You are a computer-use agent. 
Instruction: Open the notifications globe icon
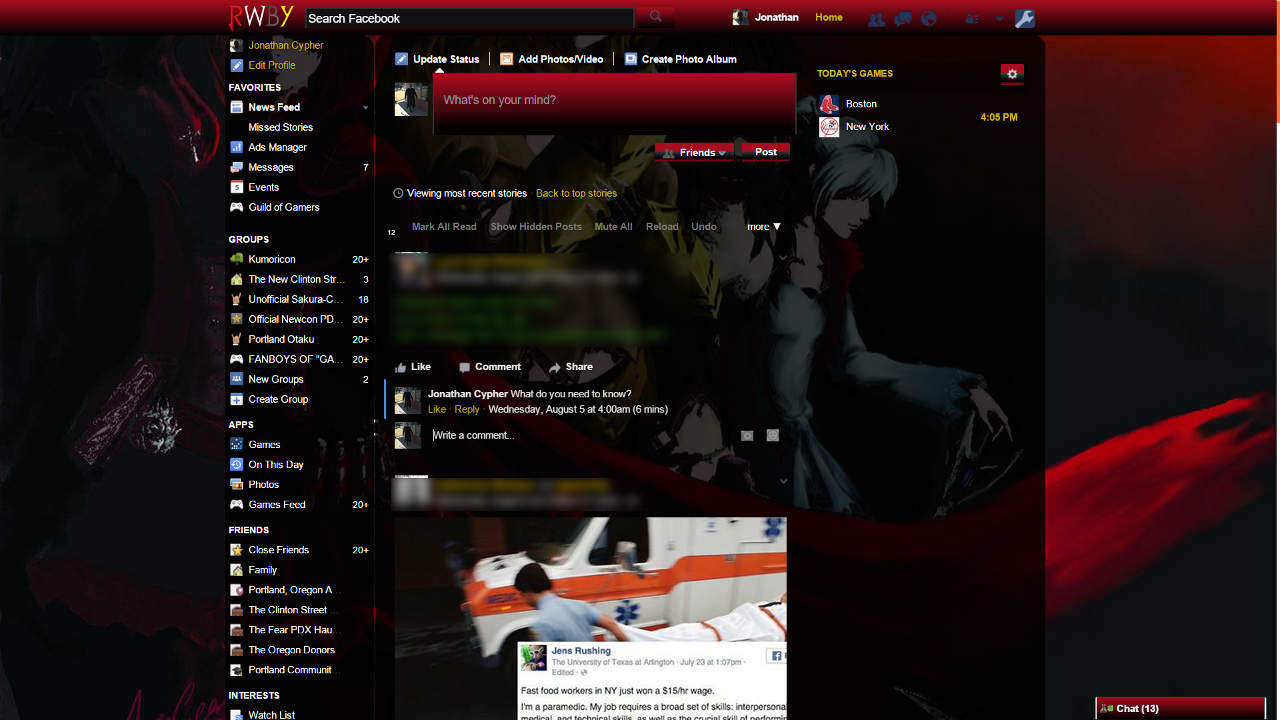pyautogui.click(x=928, y=19)
